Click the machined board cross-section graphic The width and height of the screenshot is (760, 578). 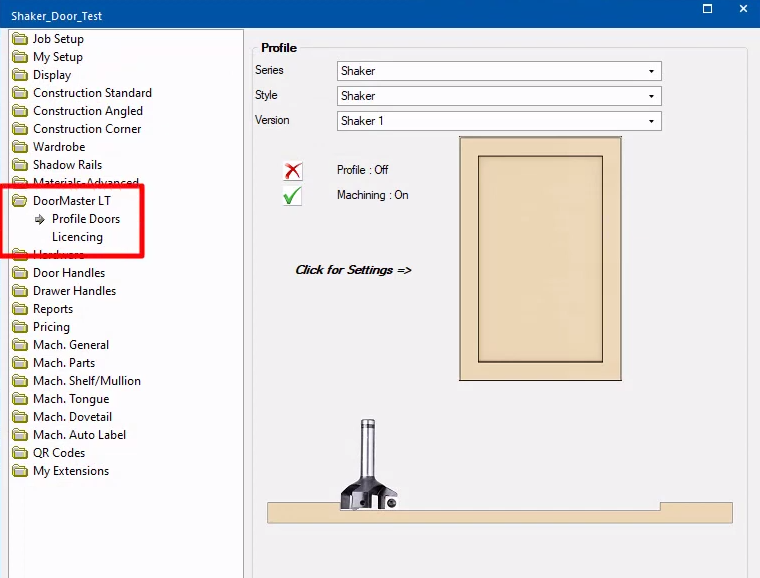tap(500, 513)
